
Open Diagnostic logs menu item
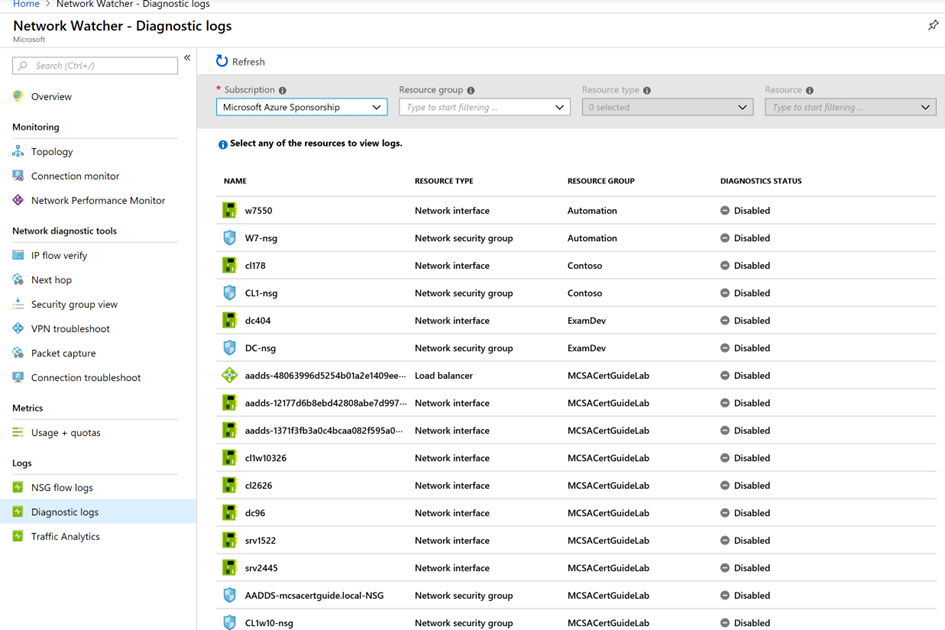click(x=65, y=512)
